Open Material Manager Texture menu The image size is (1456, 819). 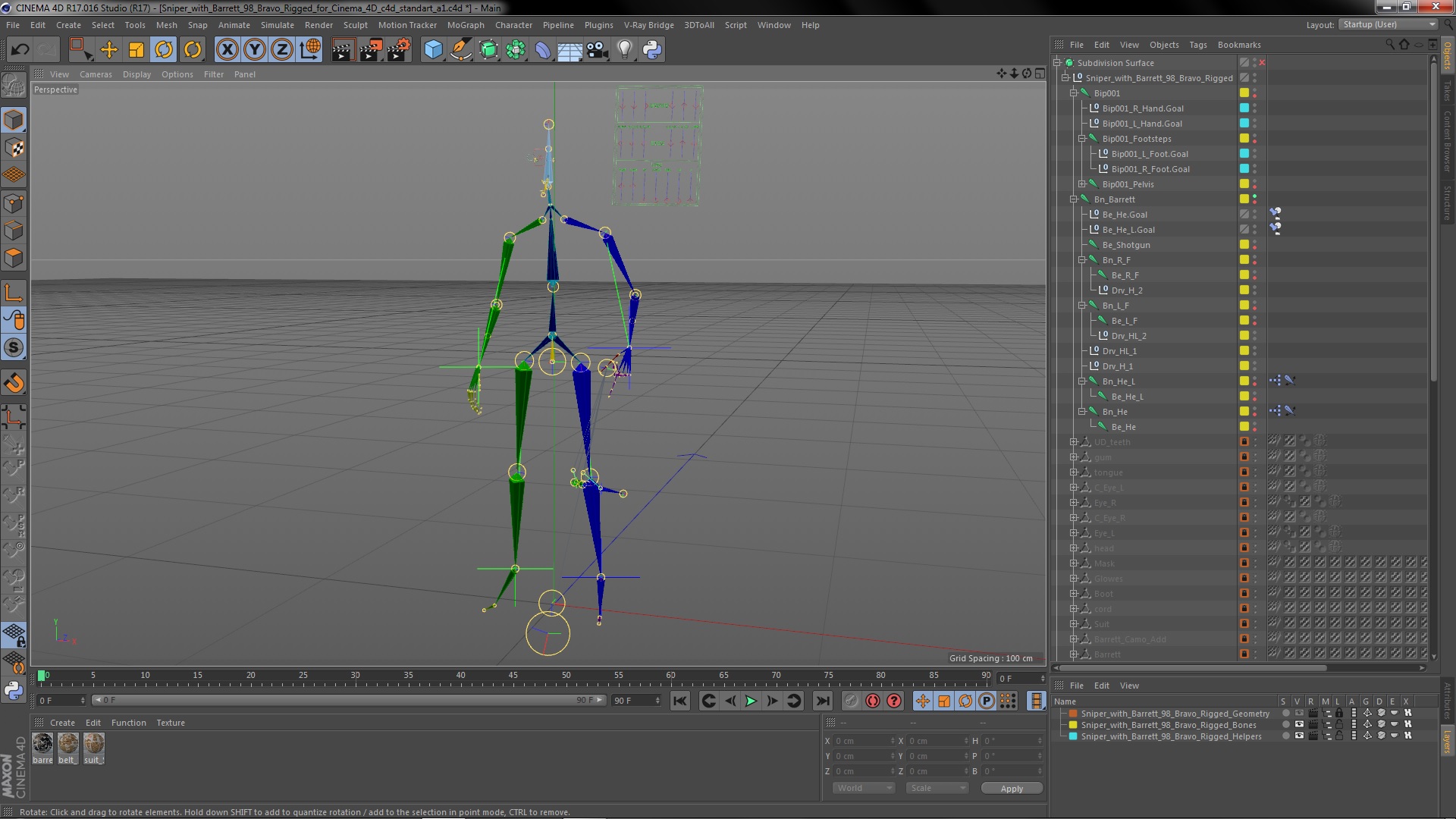click(171, 723)
